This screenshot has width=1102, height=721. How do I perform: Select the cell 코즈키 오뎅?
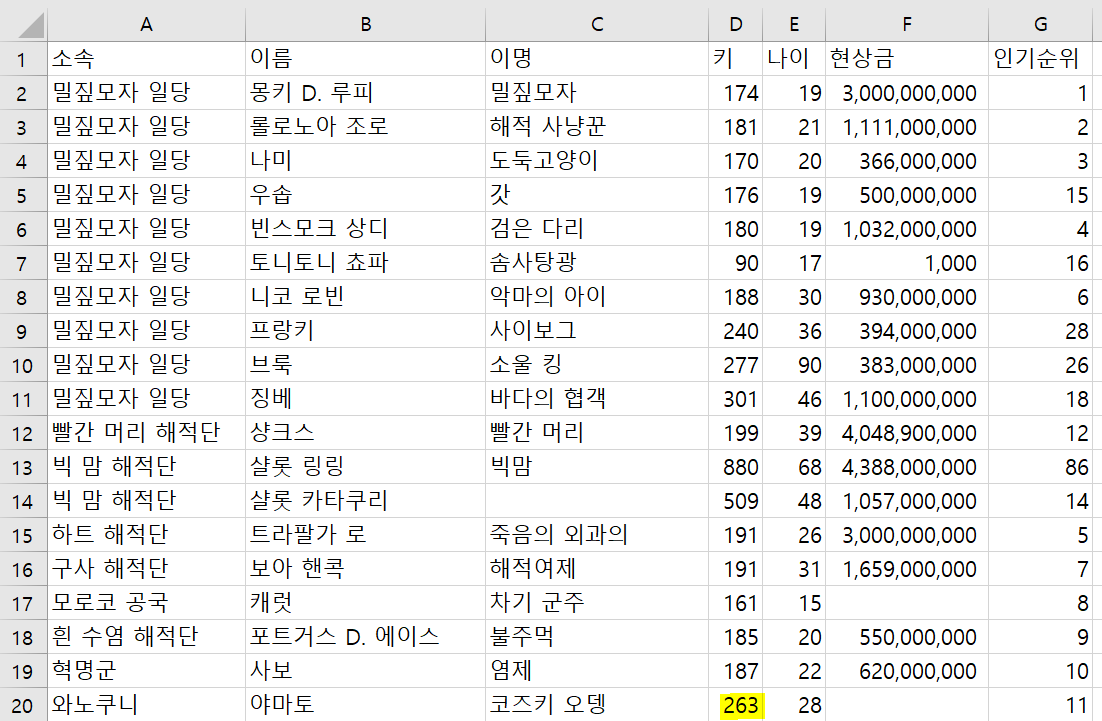tap(597, 705)
